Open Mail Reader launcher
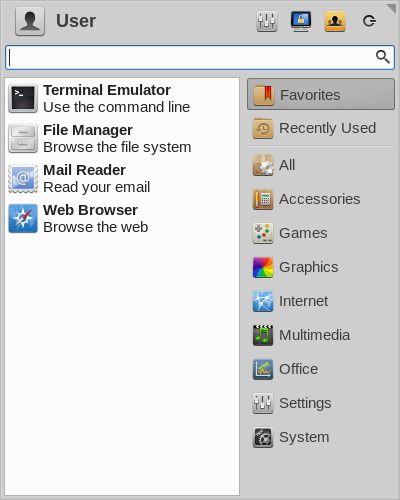Image resolution: width=400 pixels, height=500 pixels. 122,178
